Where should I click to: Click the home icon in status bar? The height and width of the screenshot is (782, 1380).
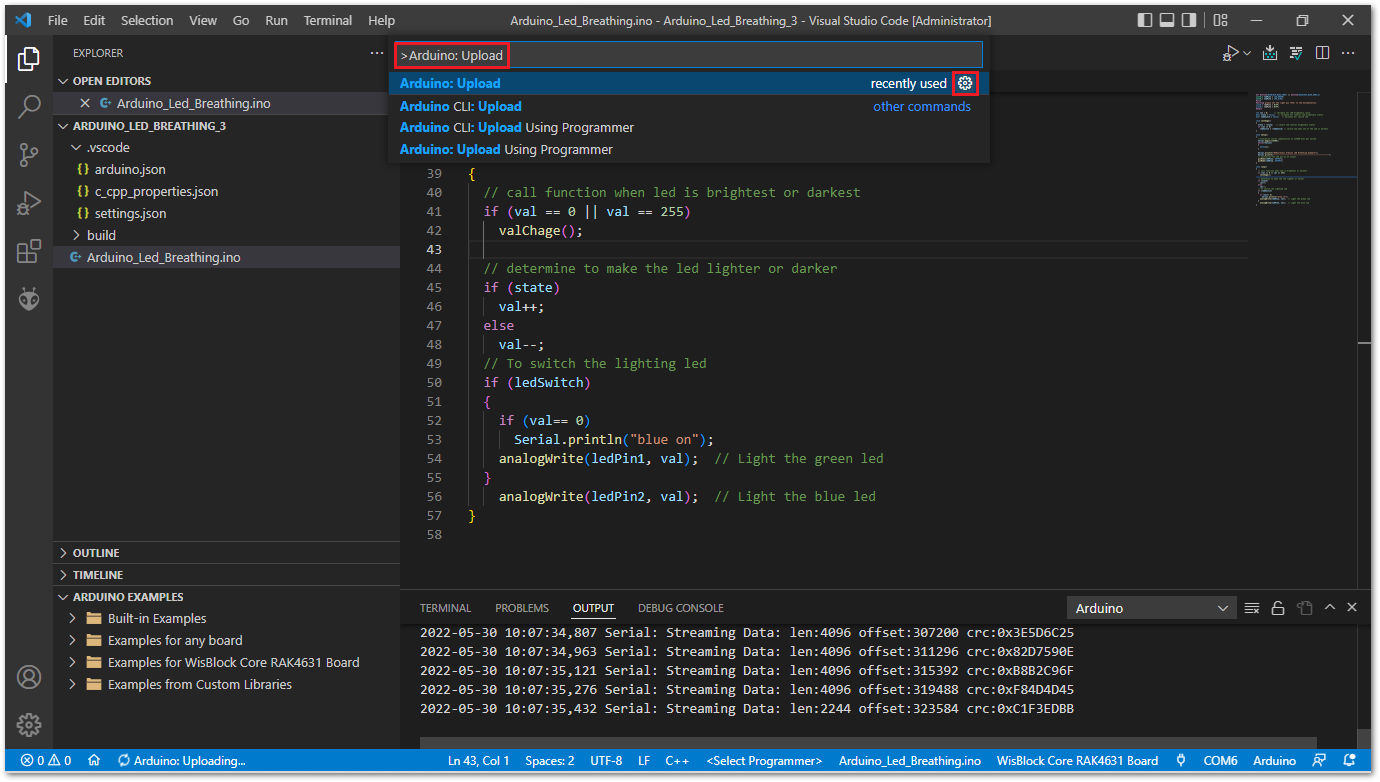pyautogui.click(x=94, y=761)
